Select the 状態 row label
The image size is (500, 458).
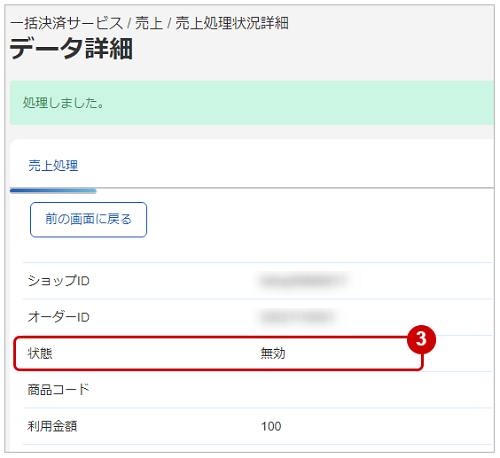tap(40, 353)
